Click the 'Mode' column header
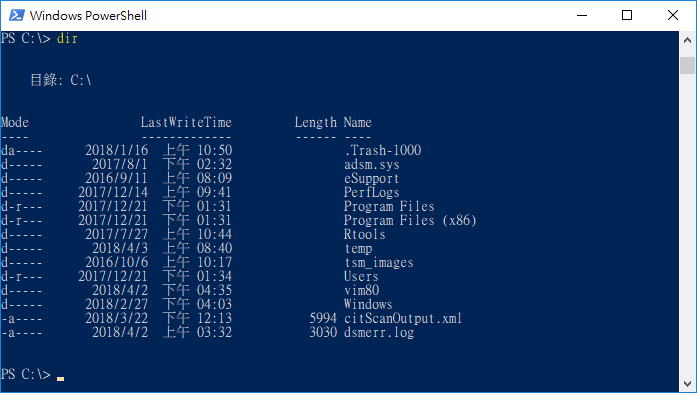 click(15, 122)
